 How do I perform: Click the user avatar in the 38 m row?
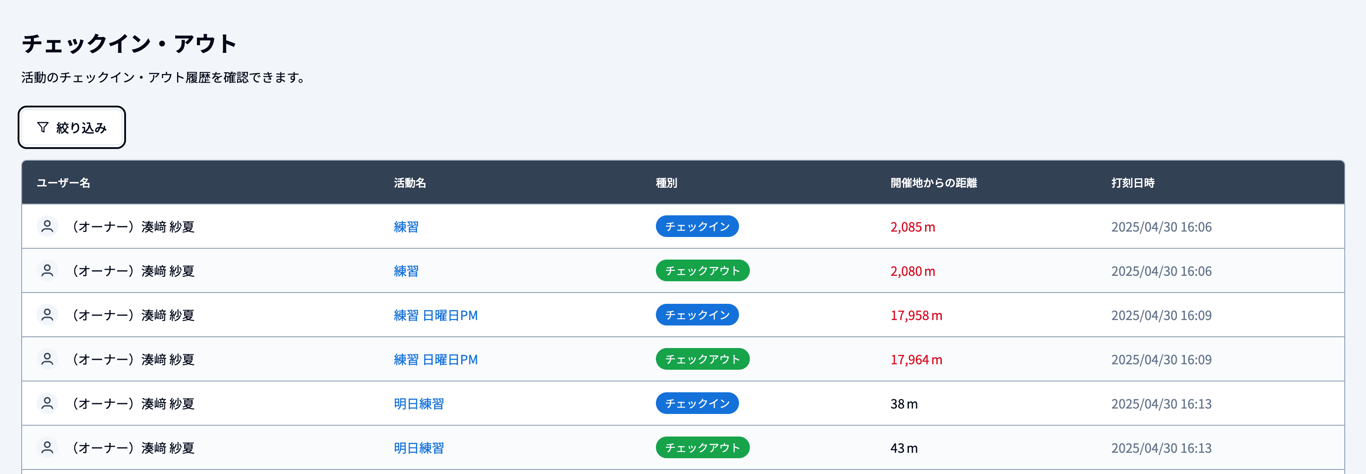[x=47, y=404]
